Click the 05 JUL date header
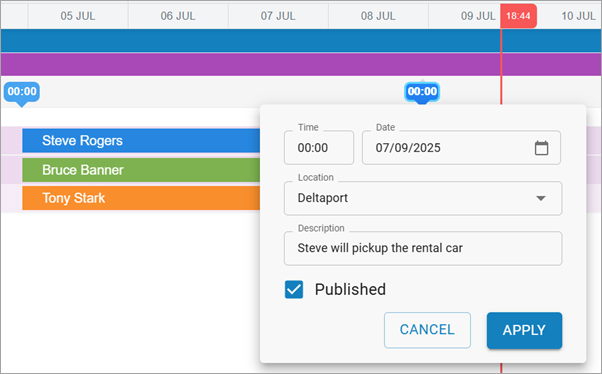This screenshot has height=374, width=602. 78,16
